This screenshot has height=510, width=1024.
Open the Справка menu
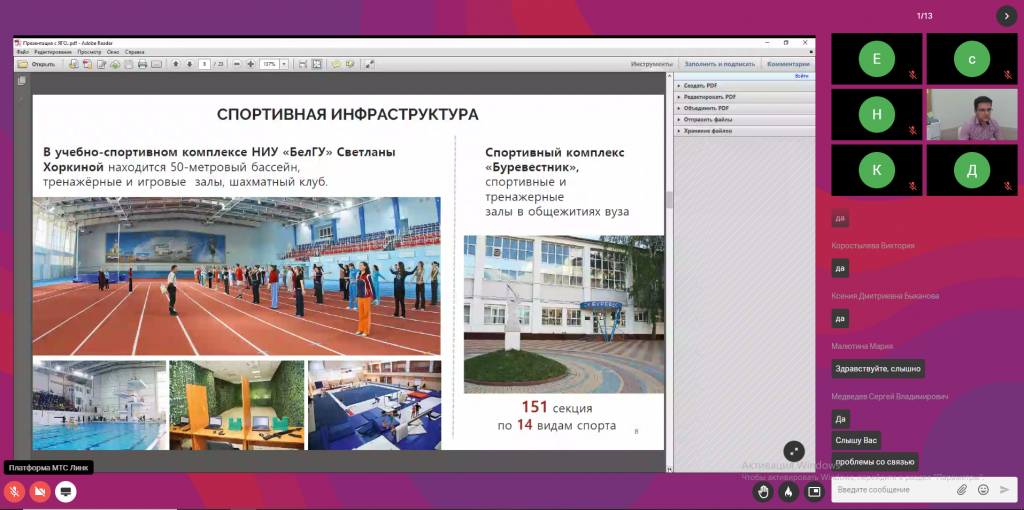tap(135, 52)
